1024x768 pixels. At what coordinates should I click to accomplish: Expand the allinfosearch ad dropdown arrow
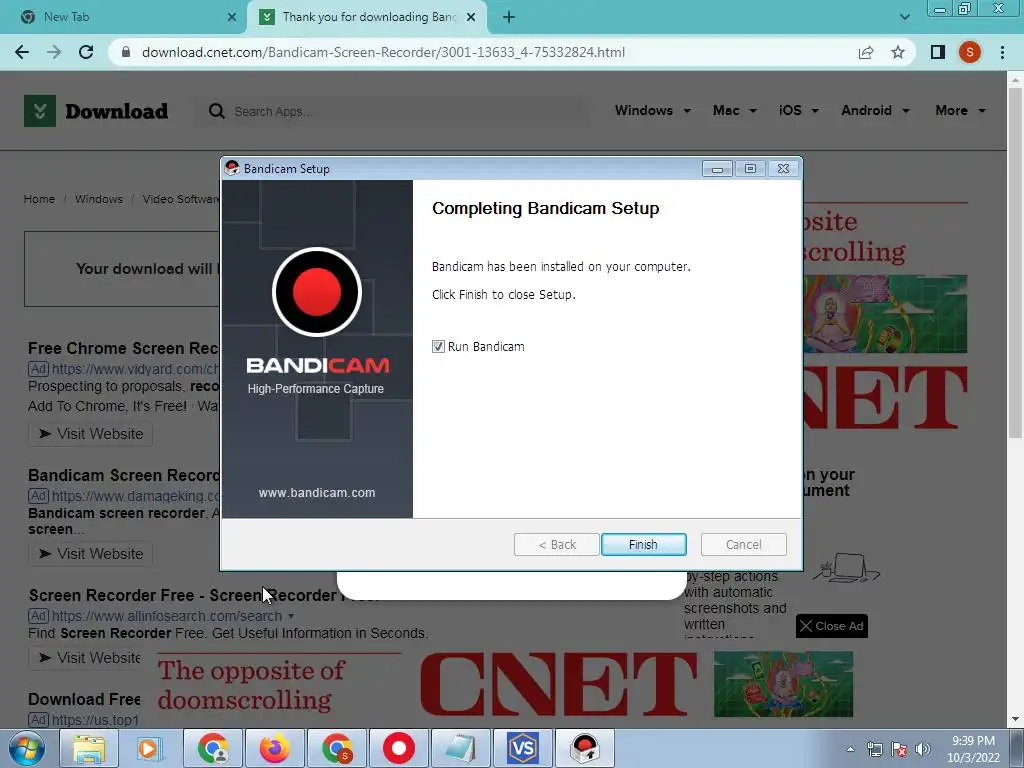point(291,616)
